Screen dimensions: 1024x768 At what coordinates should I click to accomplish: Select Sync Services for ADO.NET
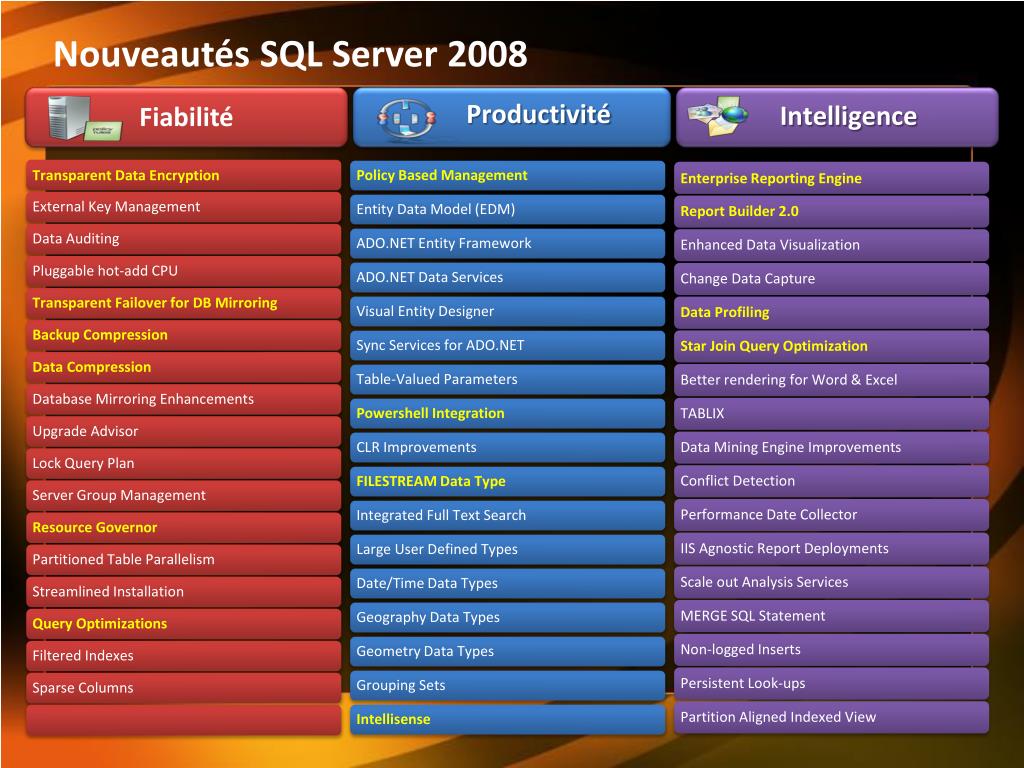[507, 345]
